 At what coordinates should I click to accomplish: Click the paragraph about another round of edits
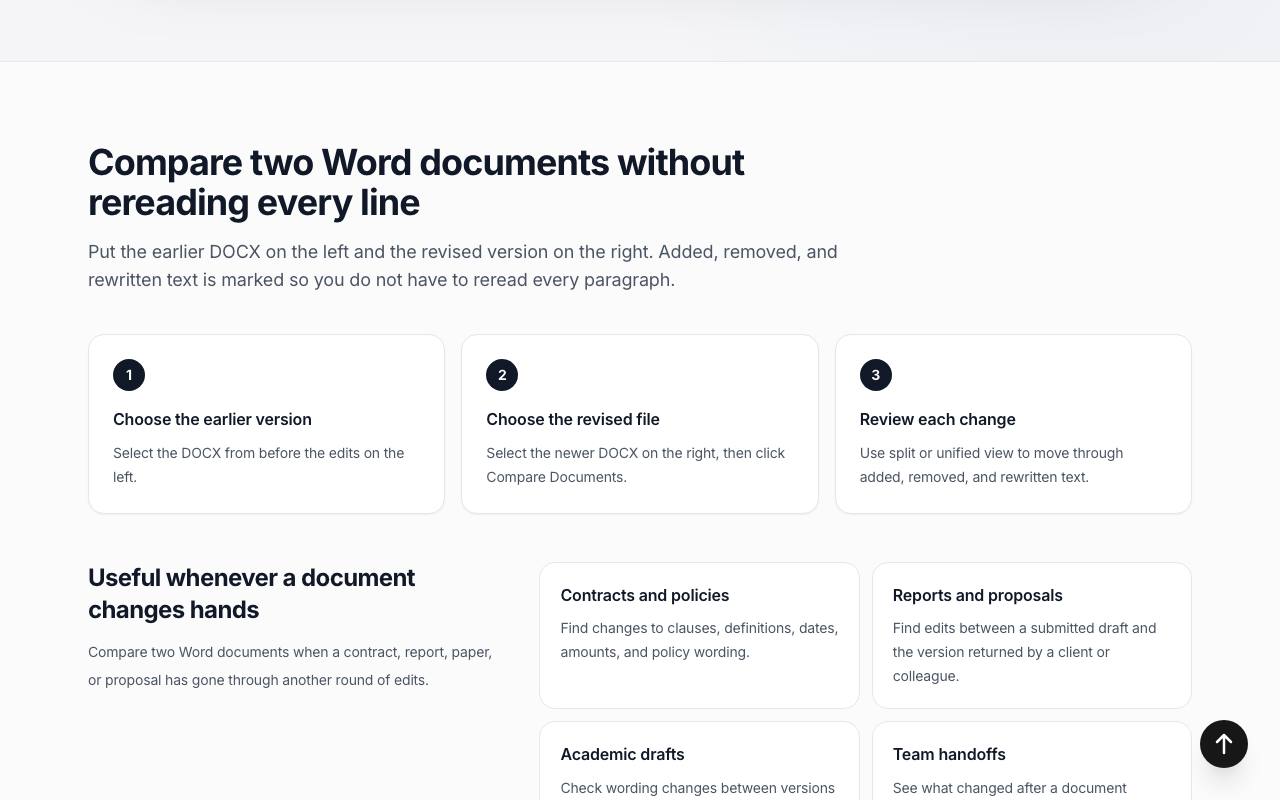[x=290, y=666]
